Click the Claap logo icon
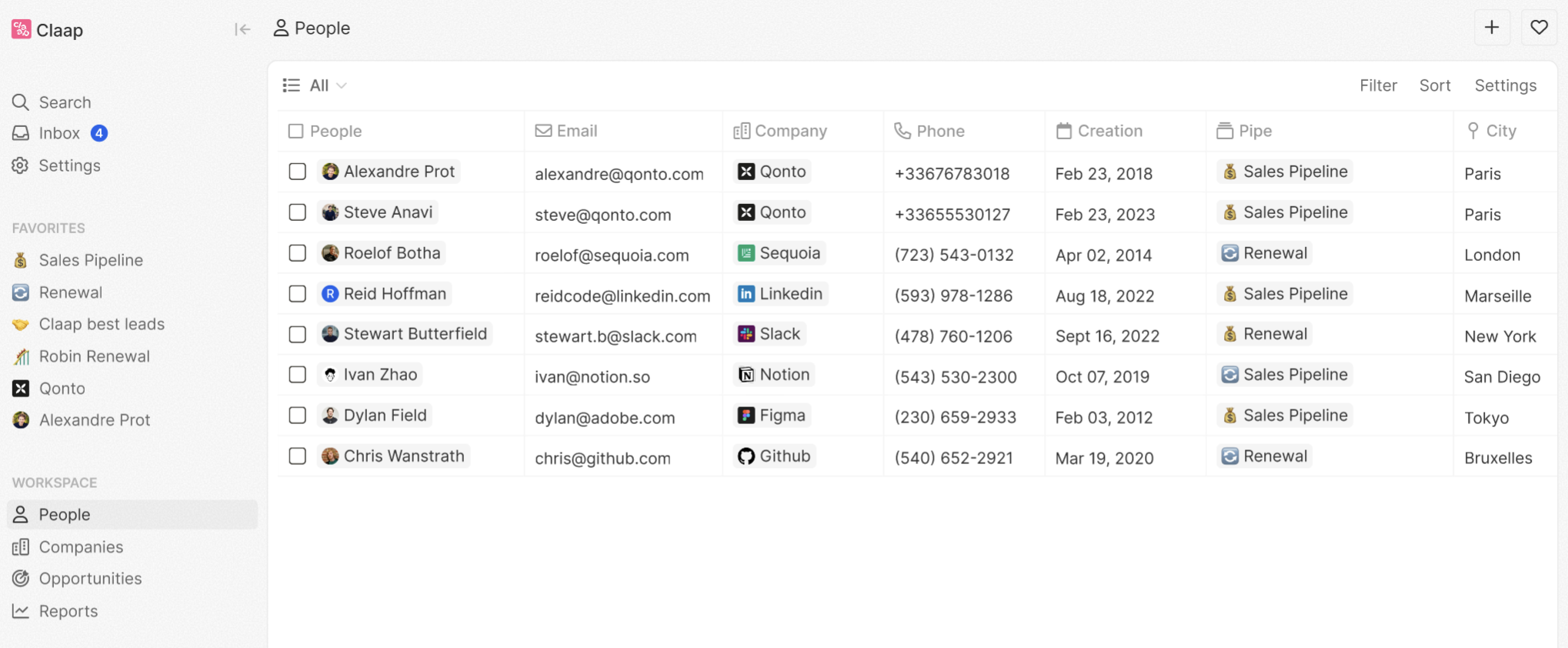Screen dimensions: 1568x648 pos(22,30)
